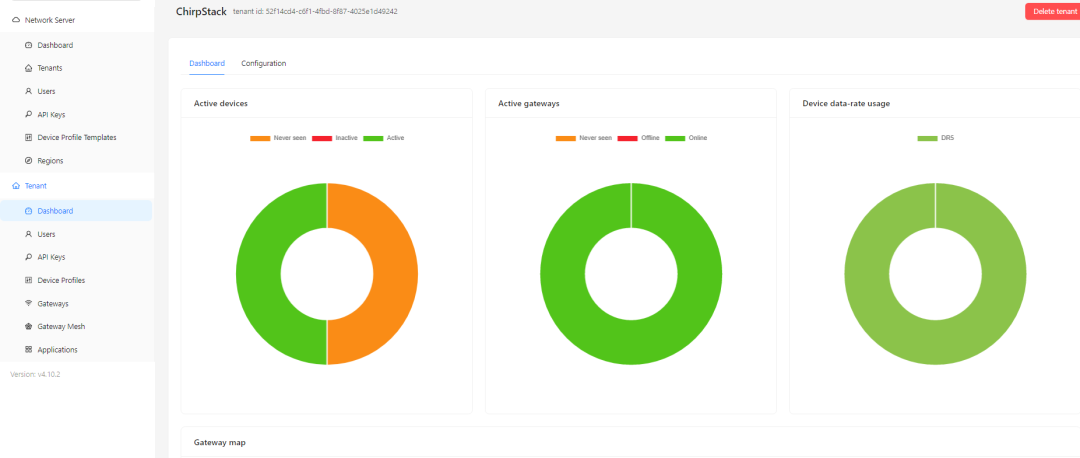The width and height of the screenshot is (1080, 458).
Task: Open Tenant Users menu item
Action: click(76, 234)
